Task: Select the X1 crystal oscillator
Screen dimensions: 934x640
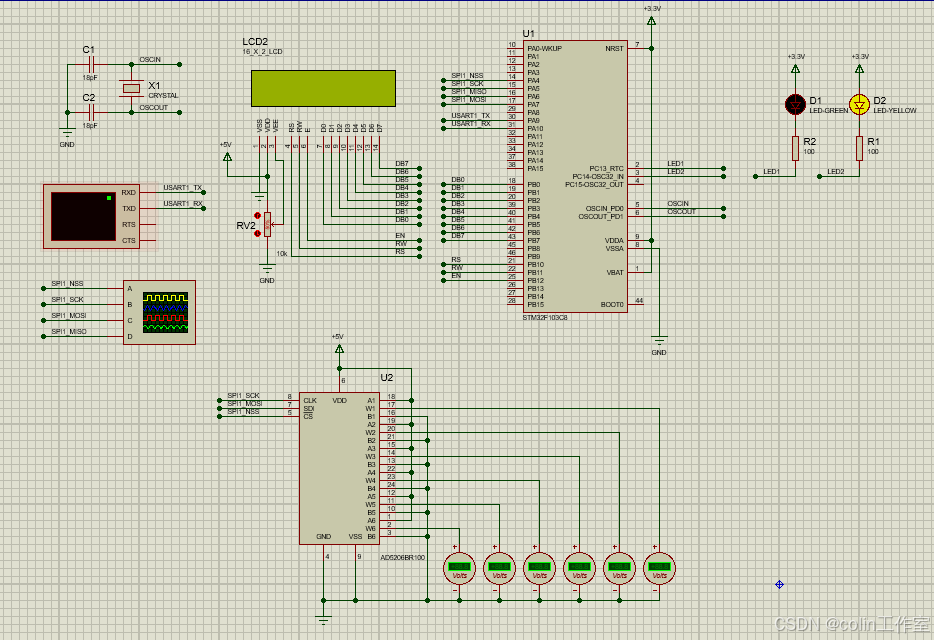Action: pyautogui.click(x=130, y=88)
